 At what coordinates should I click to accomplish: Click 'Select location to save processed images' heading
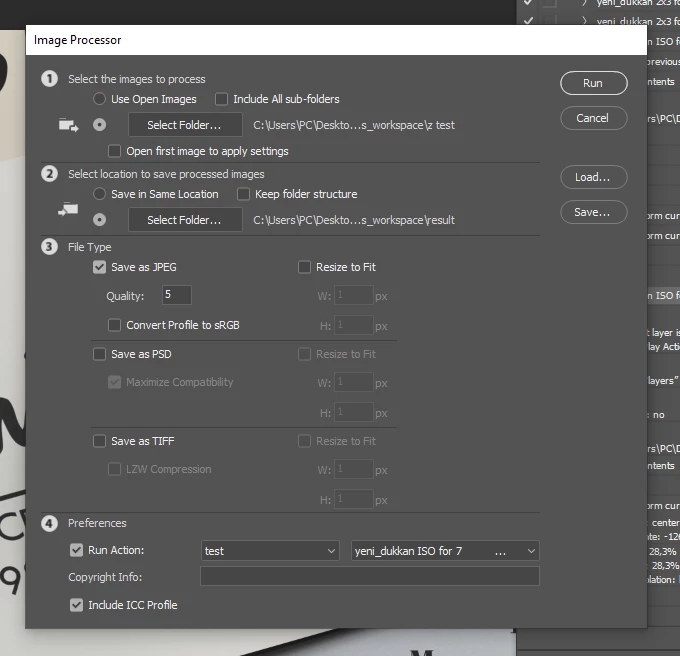click(x=166, y=174)
